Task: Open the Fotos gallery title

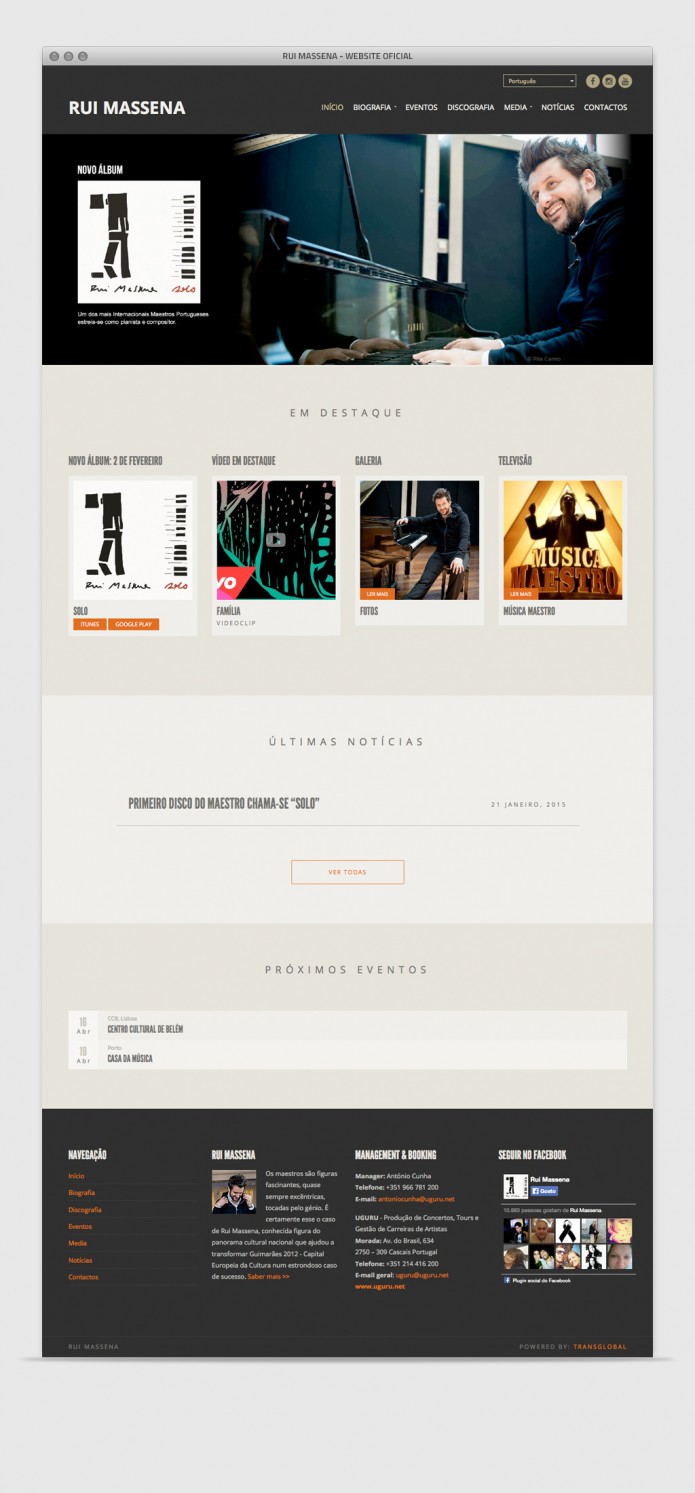Action: click(369, 611)
